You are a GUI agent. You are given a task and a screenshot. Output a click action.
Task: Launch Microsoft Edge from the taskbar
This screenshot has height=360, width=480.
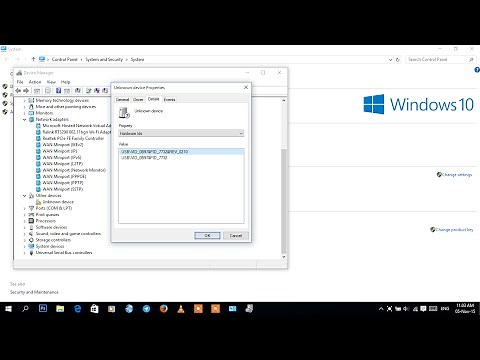click(x=78, y=309)
